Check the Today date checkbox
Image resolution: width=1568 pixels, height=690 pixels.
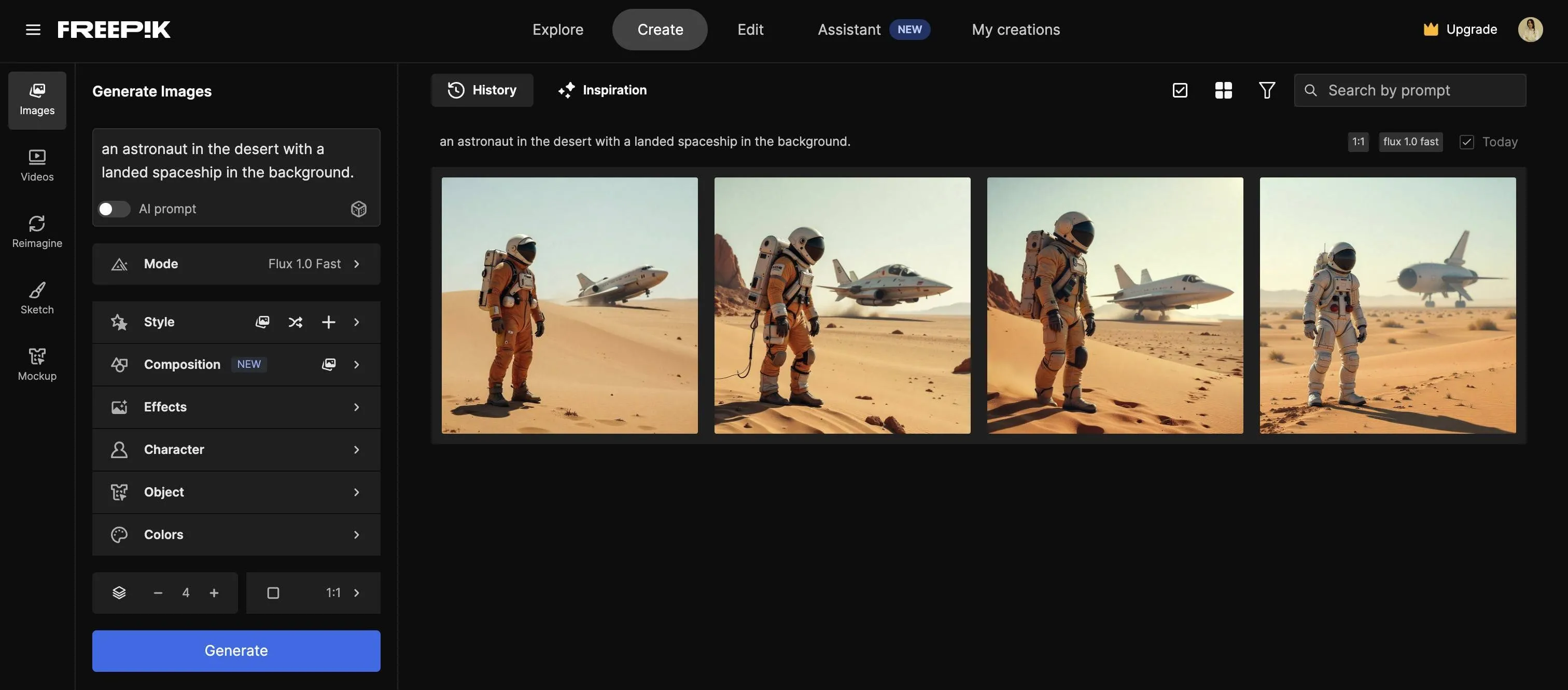(x=1466, y=142)
